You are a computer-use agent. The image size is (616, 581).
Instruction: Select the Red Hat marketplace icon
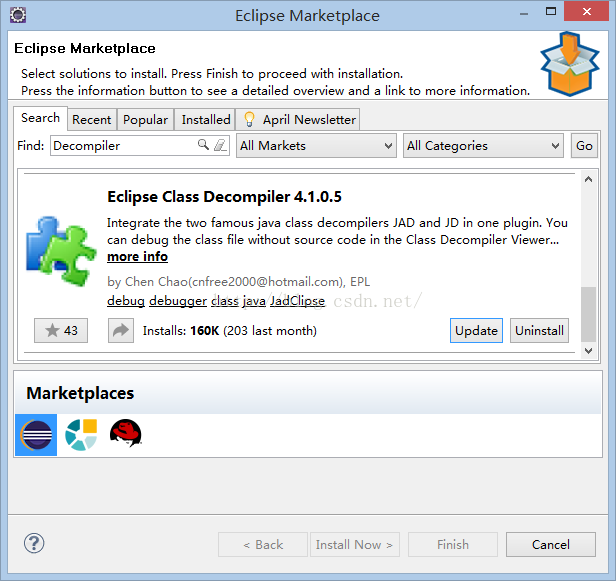coord(126,433)
